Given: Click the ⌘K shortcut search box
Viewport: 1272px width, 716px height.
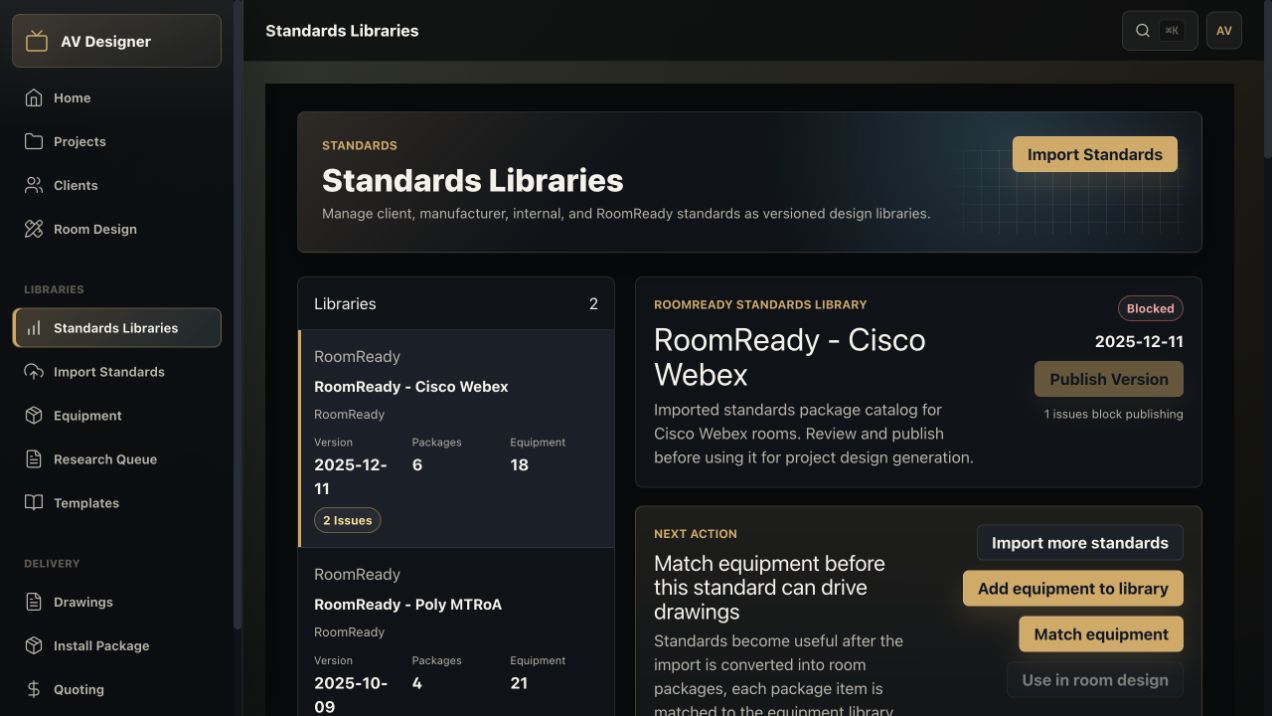Looking at the screenshot, I should pyautogui.click(x=1160, y=31).
